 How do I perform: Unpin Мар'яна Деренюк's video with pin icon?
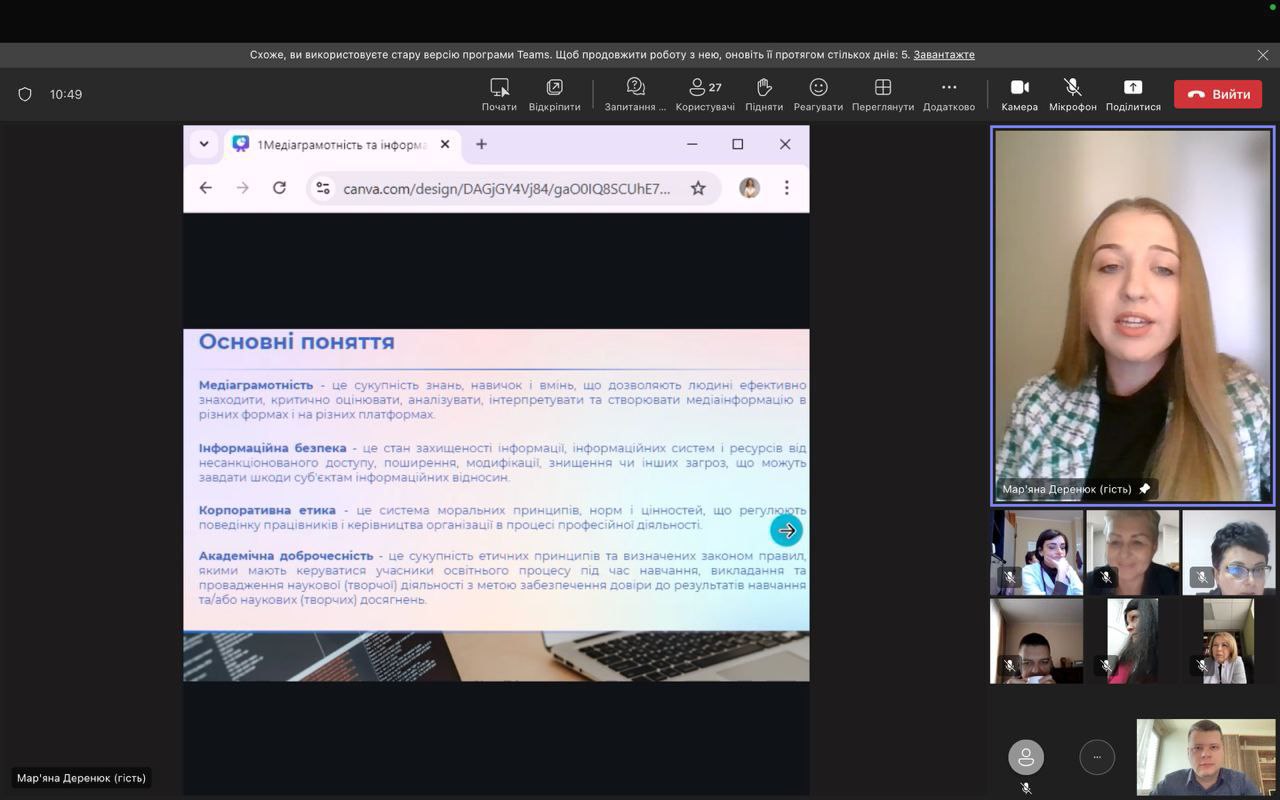[1145, 489]
